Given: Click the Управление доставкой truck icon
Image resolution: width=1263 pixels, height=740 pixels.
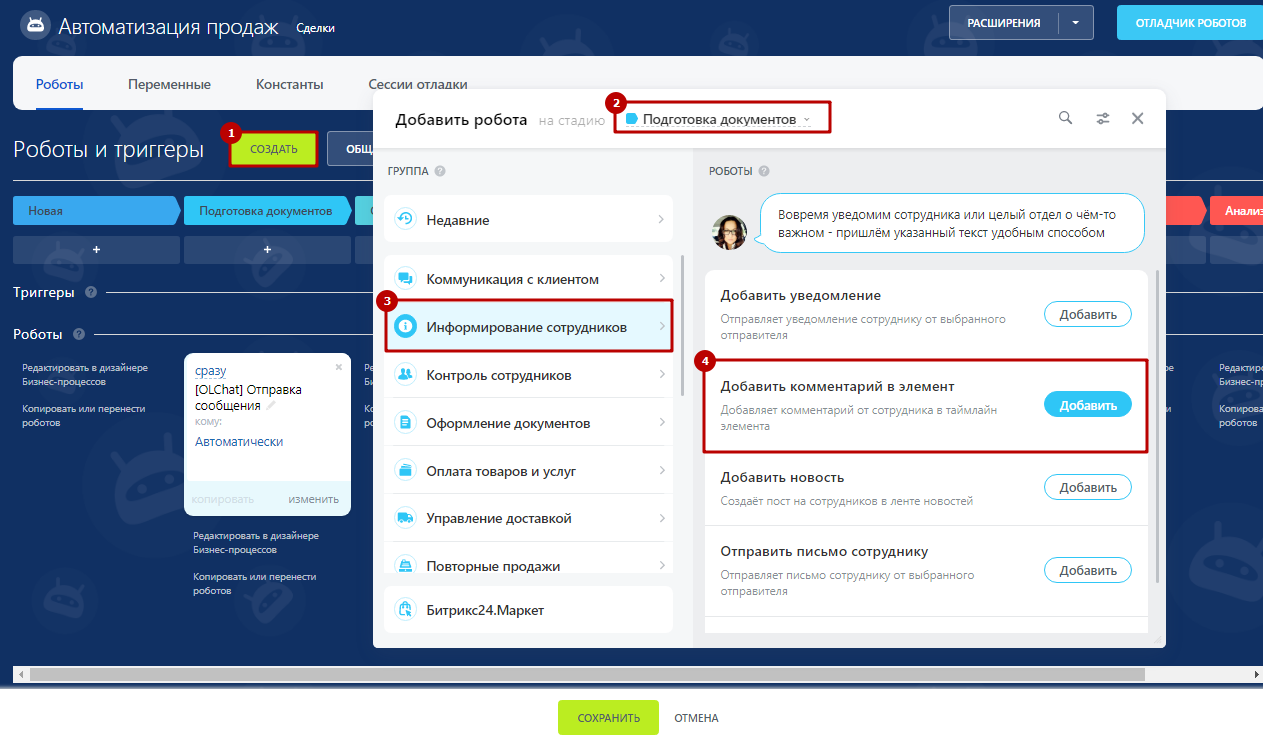Looking at the screenshot, I should click(x=405, y=518).
